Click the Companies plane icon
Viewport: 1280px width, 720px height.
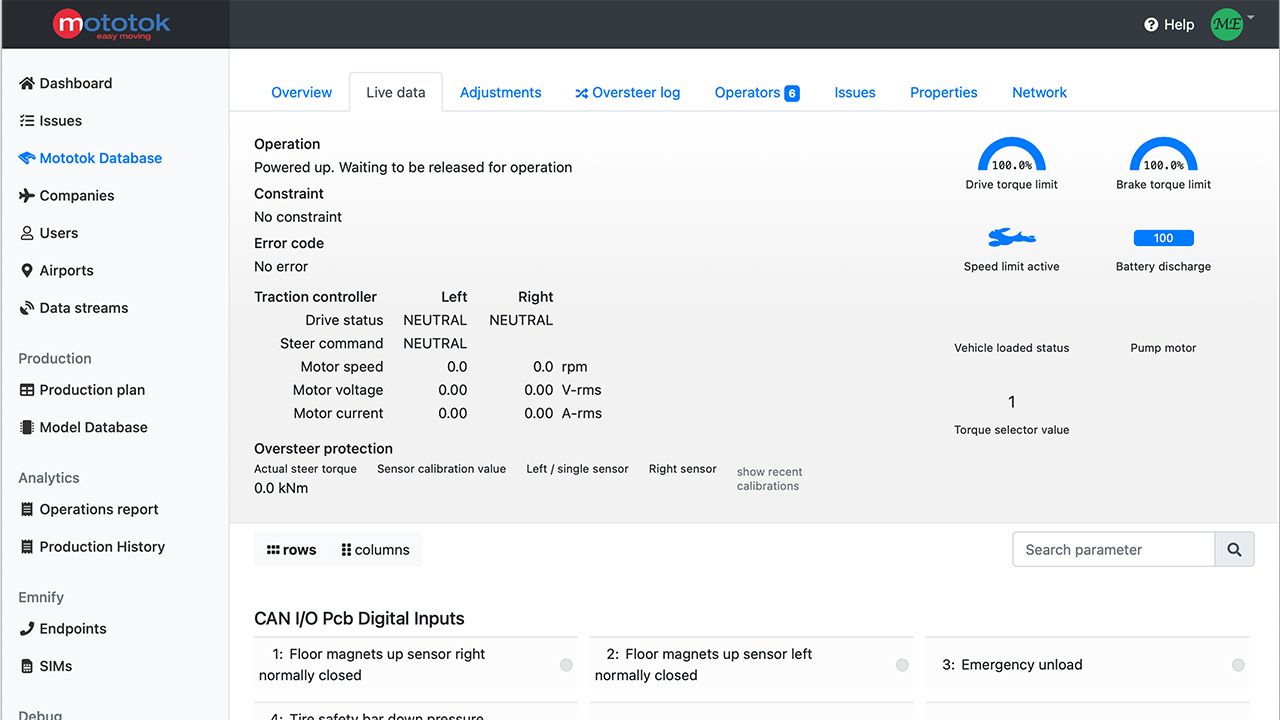27,196
